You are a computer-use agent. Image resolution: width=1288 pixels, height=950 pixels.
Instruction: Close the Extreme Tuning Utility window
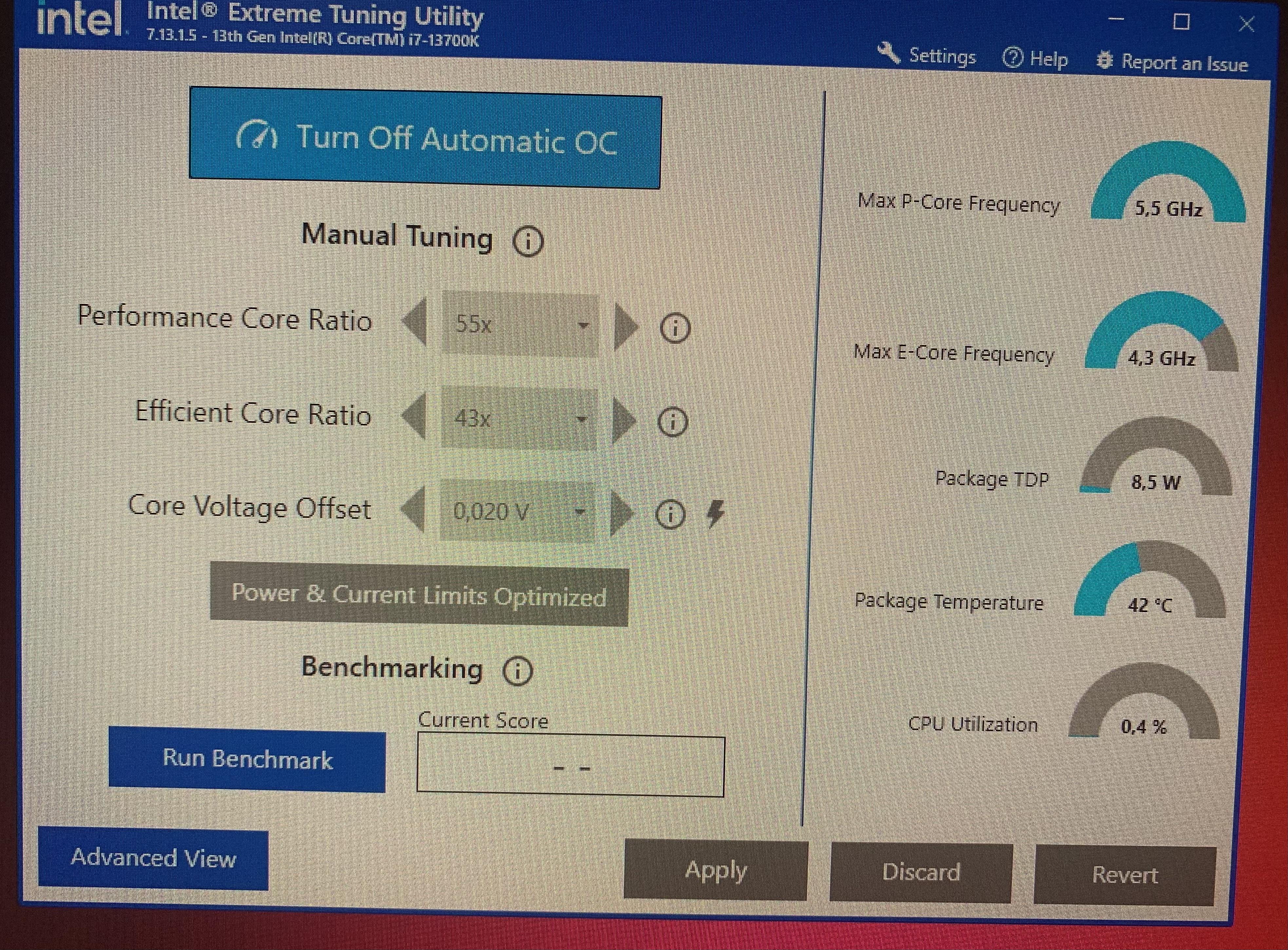[x=1247, y=24]
